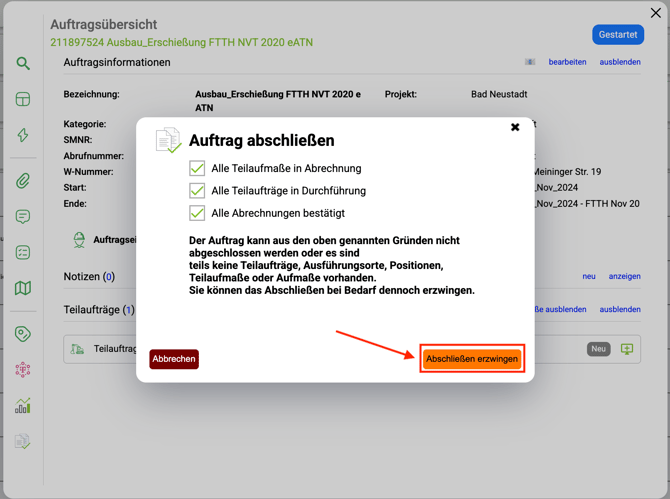Open the layout panel icon in sidebar
Screen dimensions: 670x499
[x=23, y=99]
